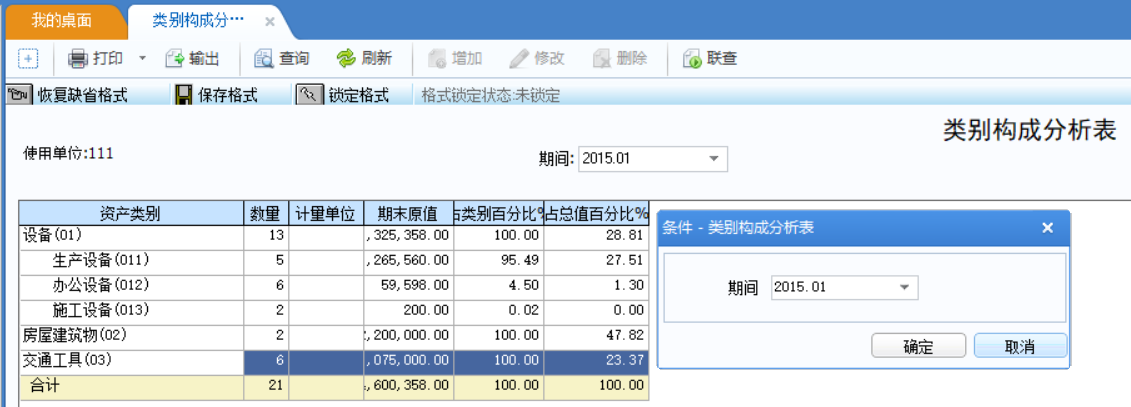Screen dimensions: 1131x407
Task: Click the 保存格式 floppy disk icon
Action: [x=184, y=95]
